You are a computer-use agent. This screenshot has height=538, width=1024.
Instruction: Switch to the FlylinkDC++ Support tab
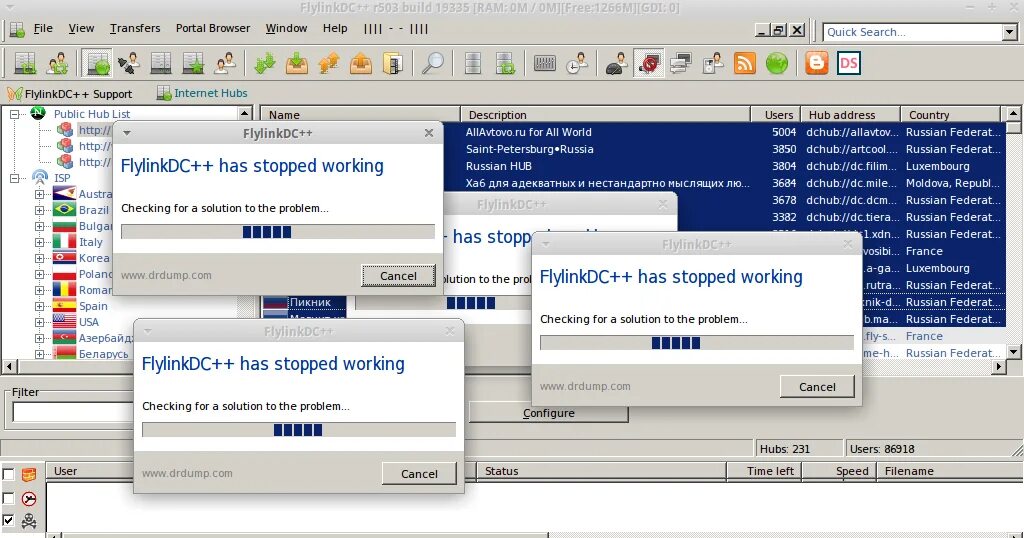coord(69,94)
